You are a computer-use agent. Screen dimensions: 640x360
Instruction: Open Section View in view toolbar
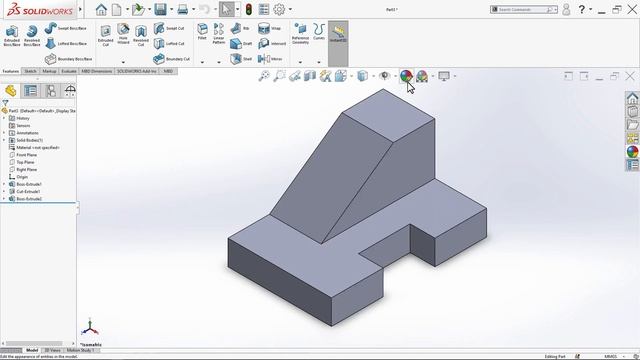(x=310, y=76)
